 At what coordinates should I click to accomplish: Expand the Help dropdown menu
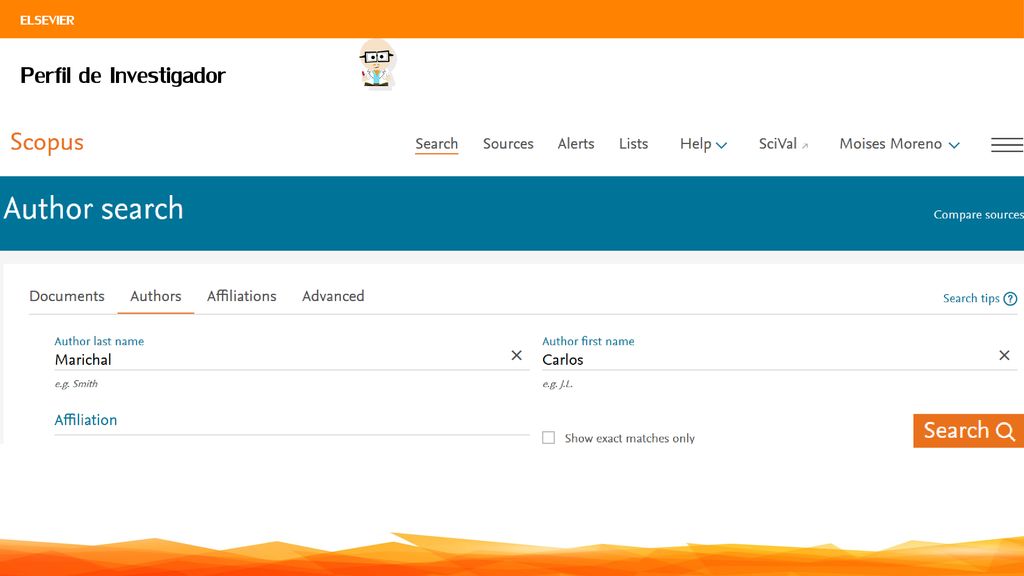point(703,144)
